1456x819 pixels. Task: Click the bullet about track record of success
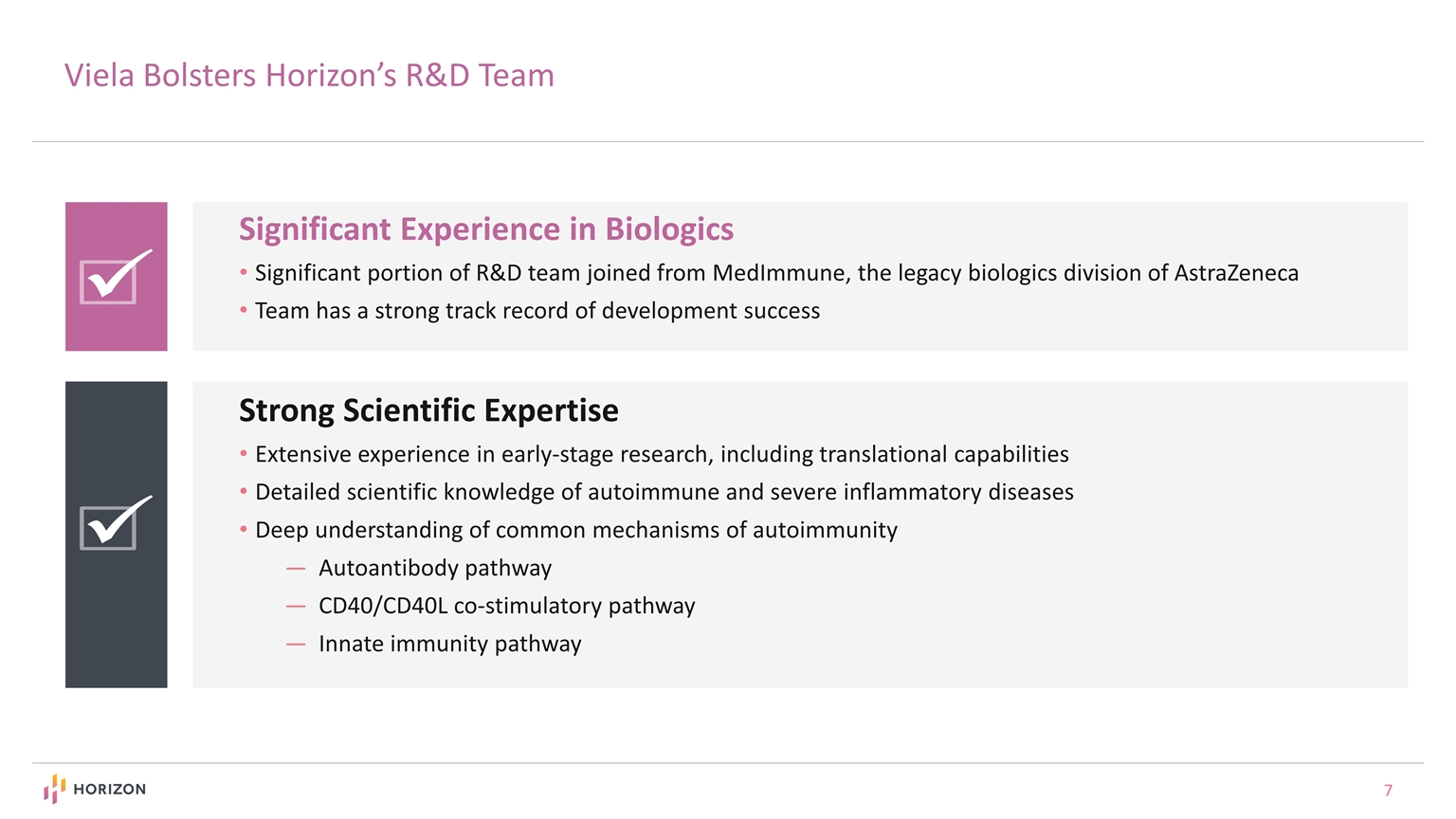click(537, 311)
